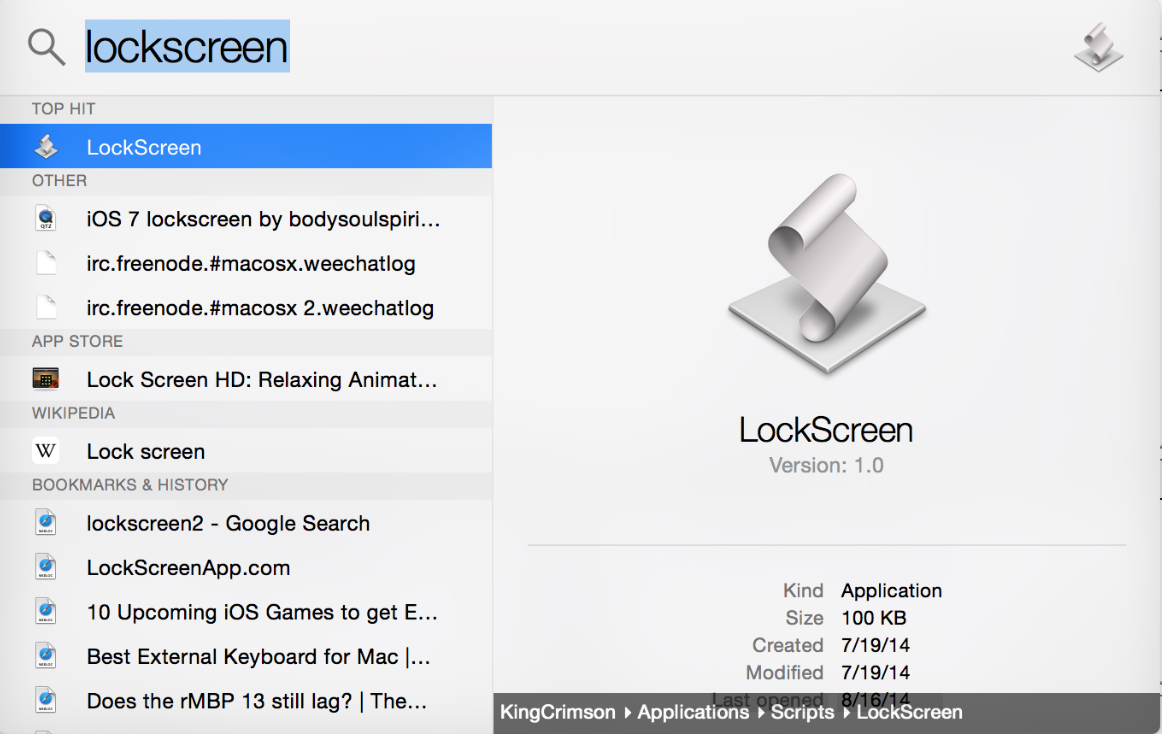
Task: Click the LockScreen top hit script icon
Action: (46, 146)
